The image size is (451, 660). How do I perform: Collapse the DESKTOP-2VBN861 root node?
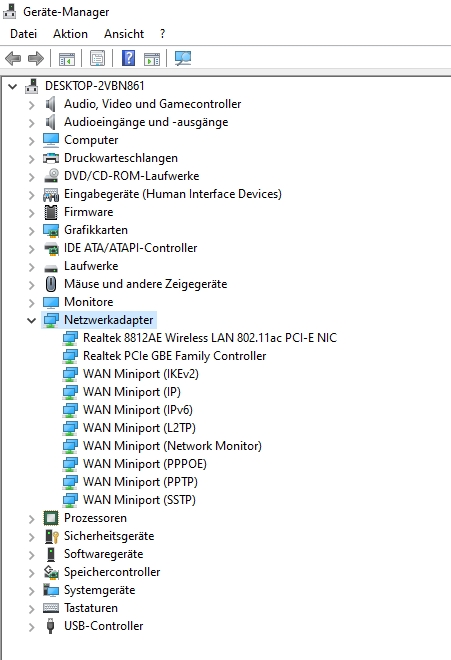[x=13, y=87]
